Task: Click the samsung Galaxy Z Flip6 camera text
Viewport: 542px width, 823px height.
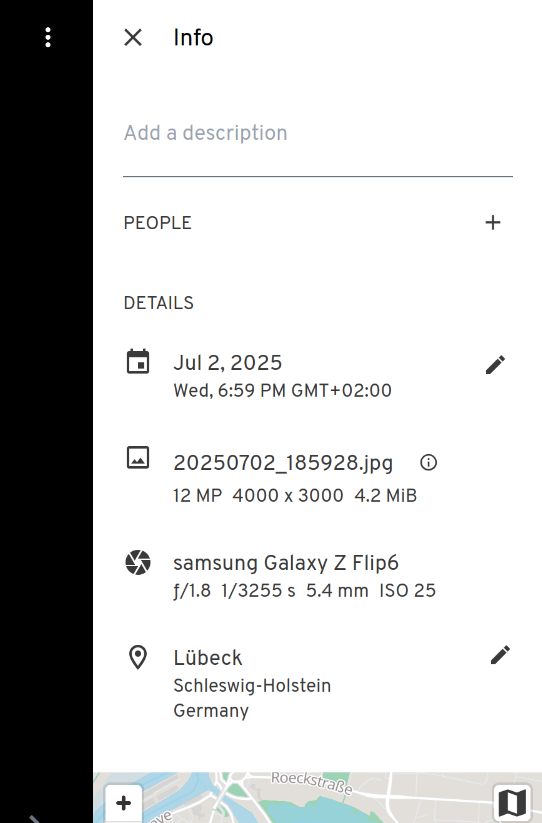Action: (x=286, y=563)
